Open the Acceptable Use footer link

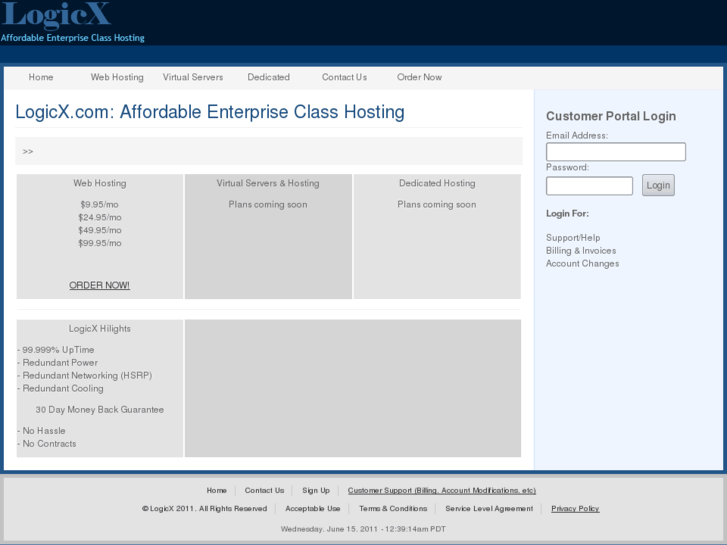[x=312, y=508]
